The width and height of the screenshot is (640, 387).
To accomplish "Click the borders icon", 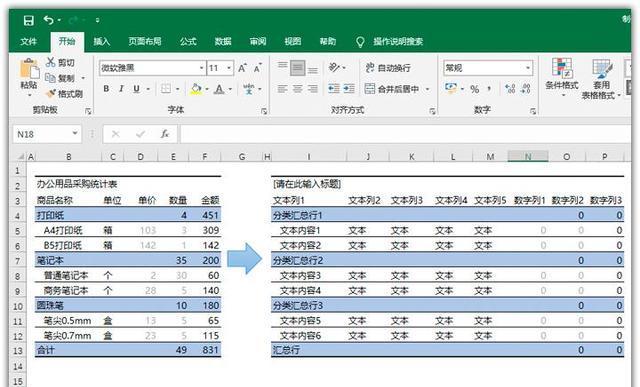I will tap(166, 89).
